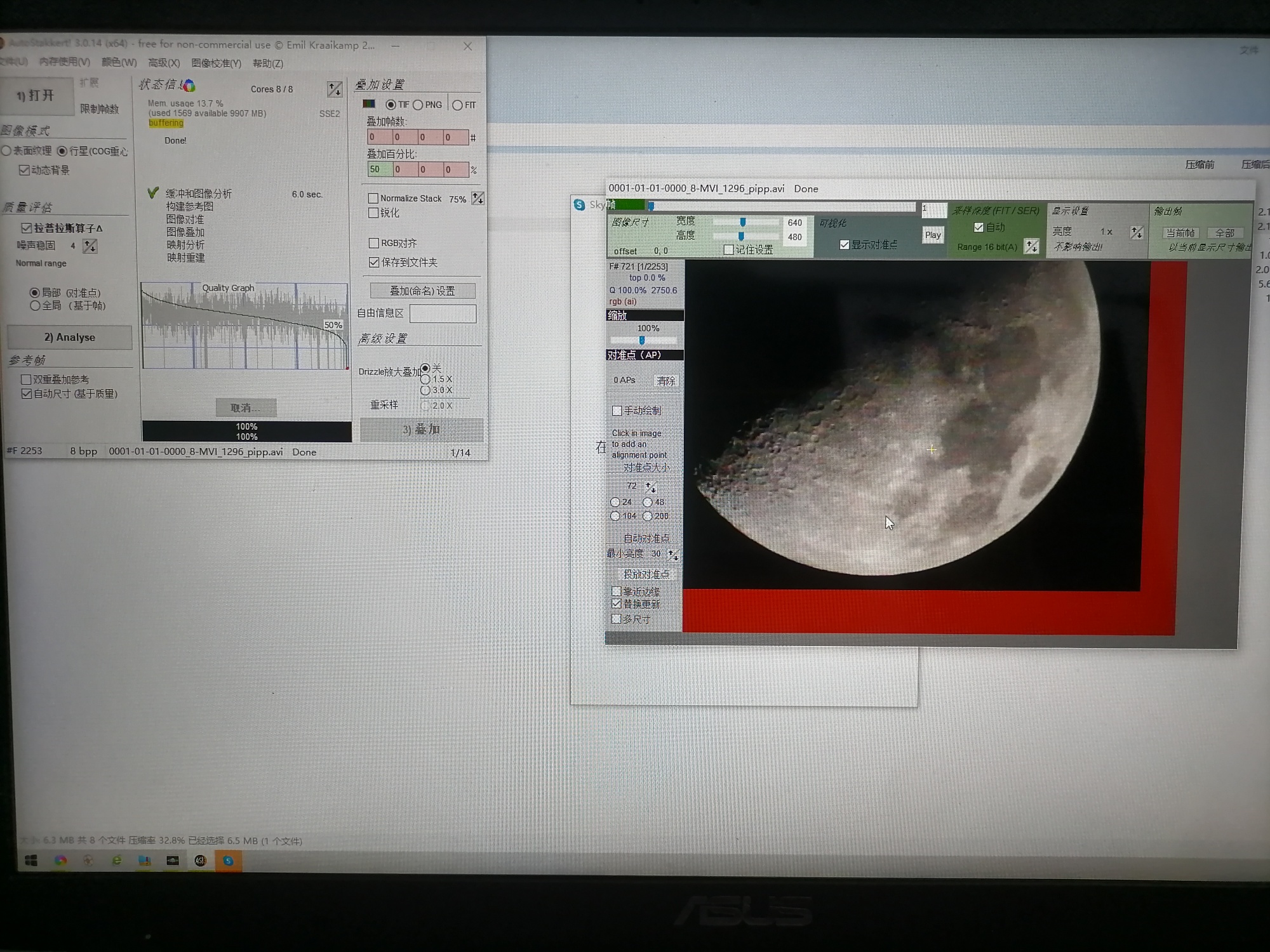Enable RGB align checkbox (RGB对齐)
This screenshot has width=1270, height=952.
374,243
